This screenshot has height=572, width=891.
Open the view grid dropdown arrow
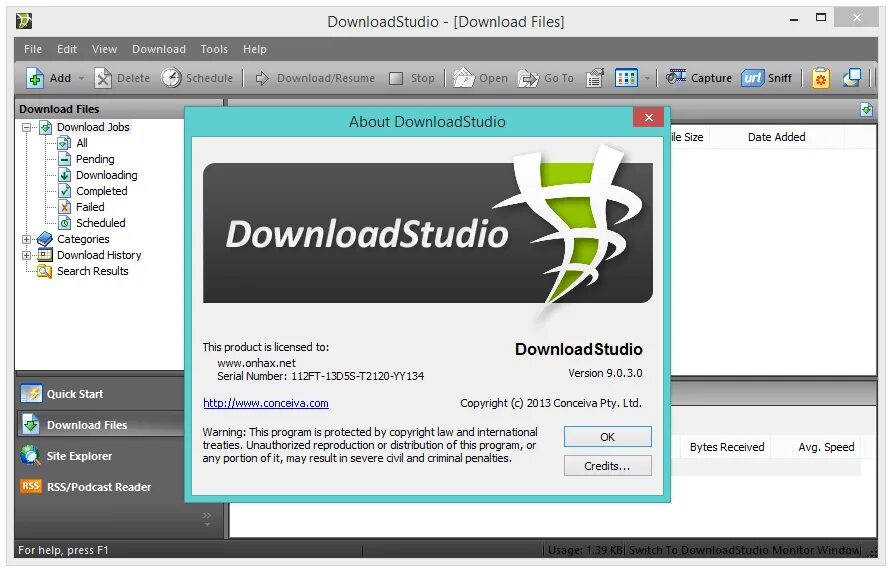[647, 78]
